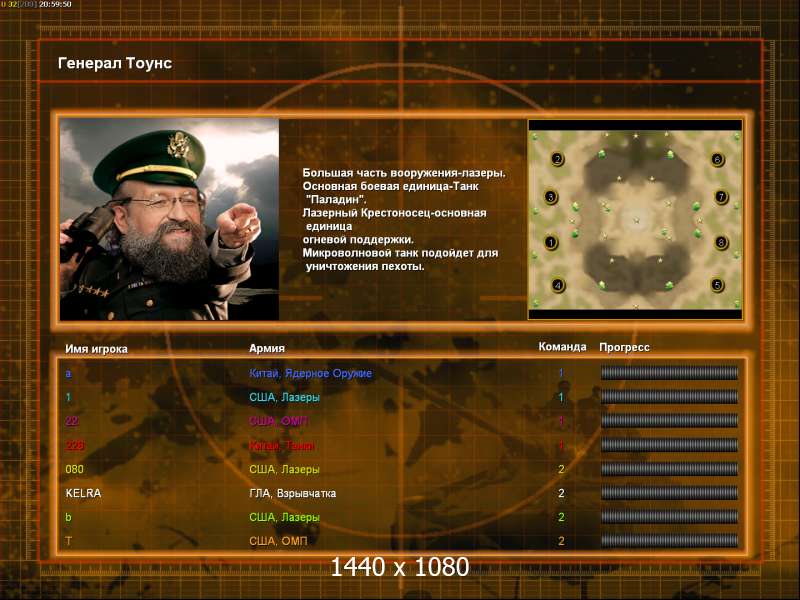Click team number in player b's row
The image size is (800, 600).
pos(561,517)
